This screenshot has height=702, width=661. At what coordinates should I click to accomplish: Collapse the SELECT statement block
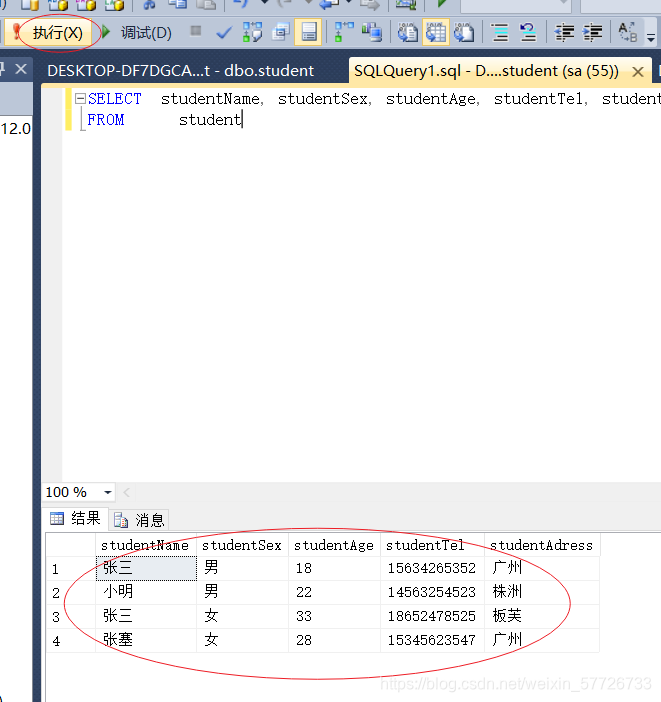click(x=80, y=98)
